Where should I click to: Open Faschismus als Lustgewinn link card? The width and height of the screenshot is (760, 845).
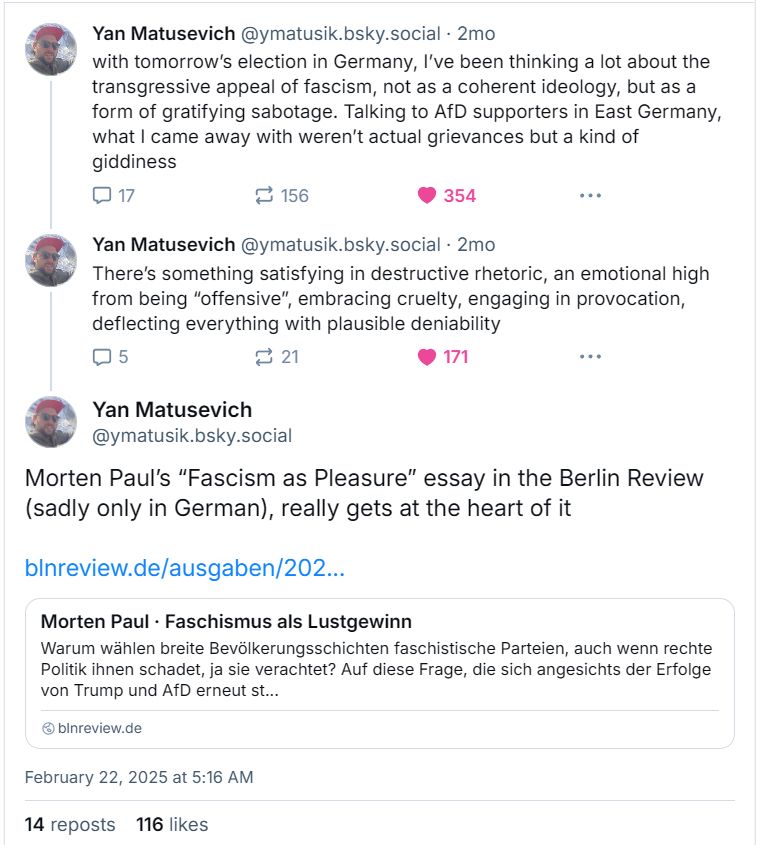pyautogui.click(x=379, y=673)
